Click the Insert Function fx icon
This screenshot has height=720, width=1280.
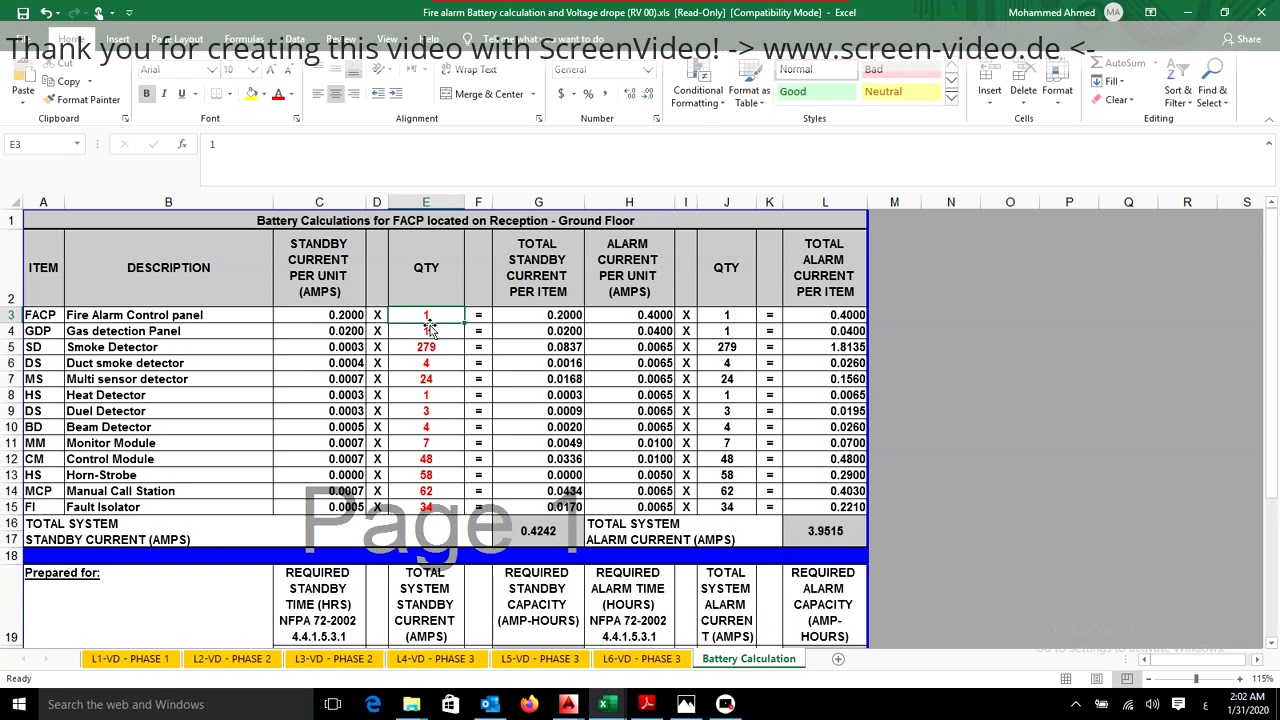click(x=181, y=145)
